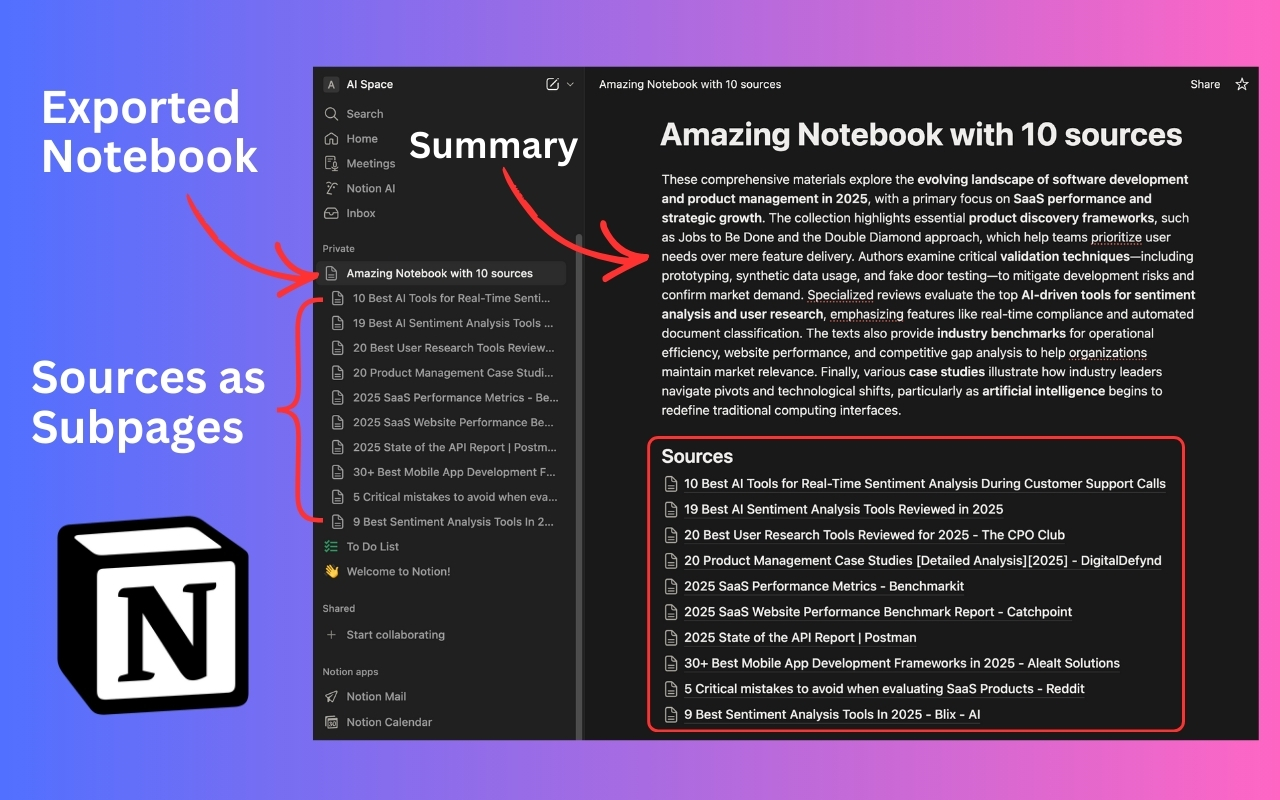Select the To Do List page
The image size is (1280, 800).
(x=374, y=546)
